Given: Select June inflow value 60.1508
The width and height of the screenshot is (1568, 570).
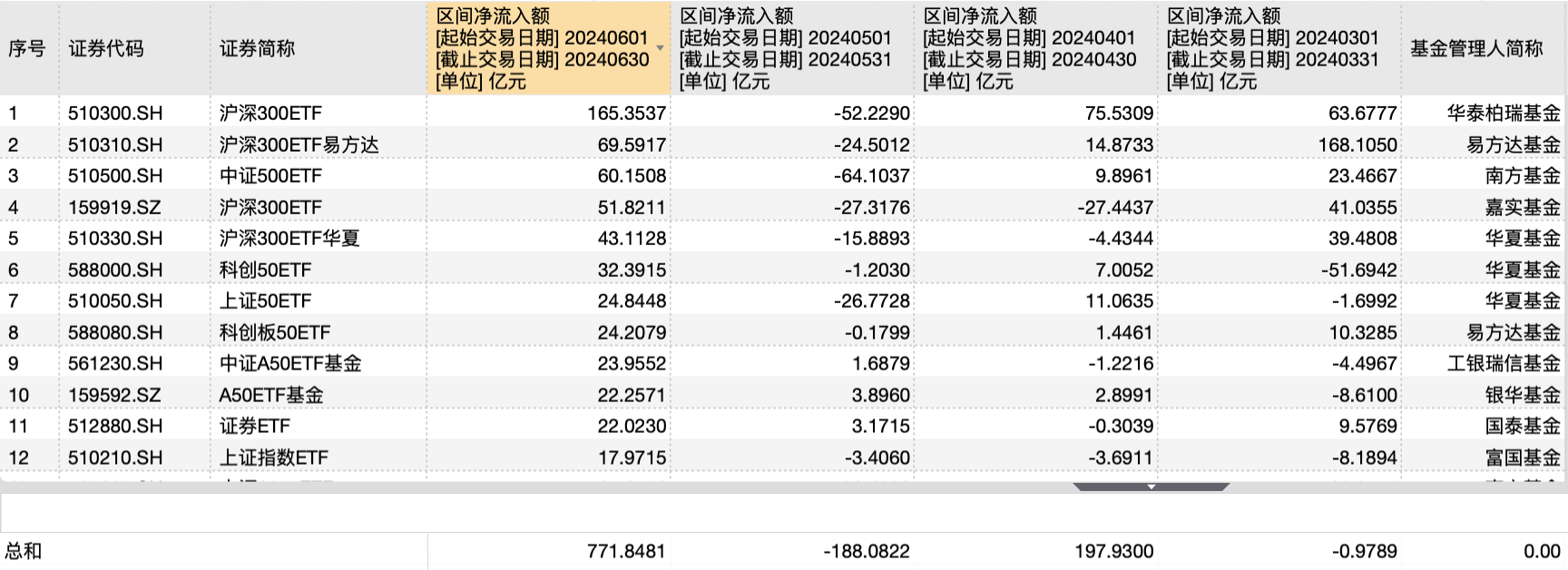Looking at the screenshot, I should (632, 175).
